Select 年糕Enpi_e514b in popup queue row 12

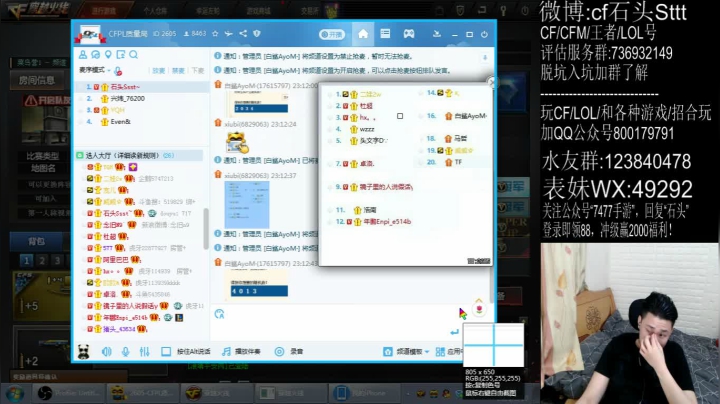coord(387,222)
